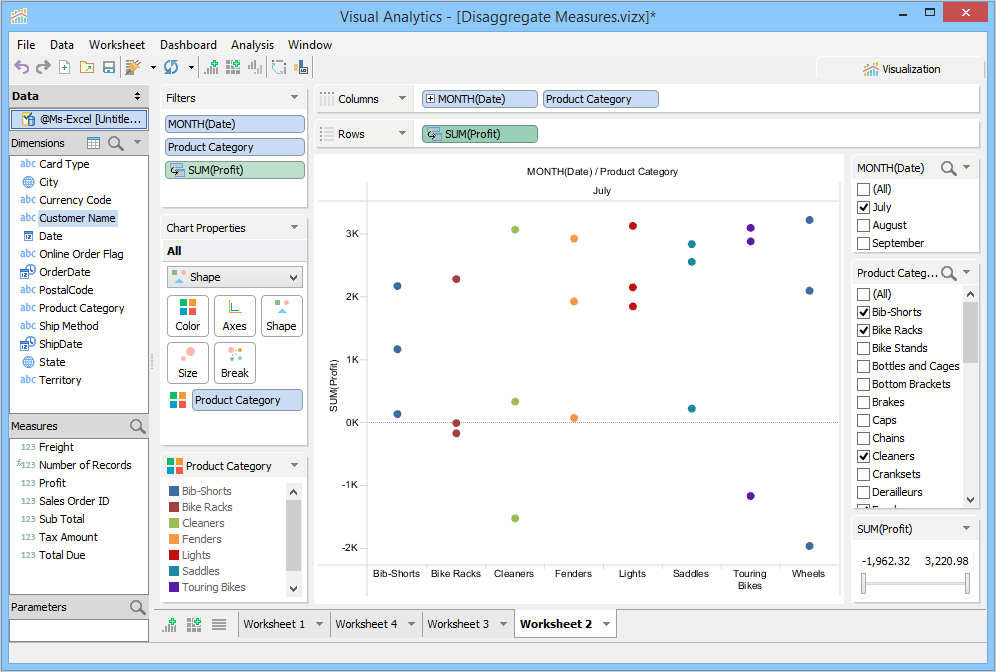
Task: Open the Dashboard menu
Action: 188,44
